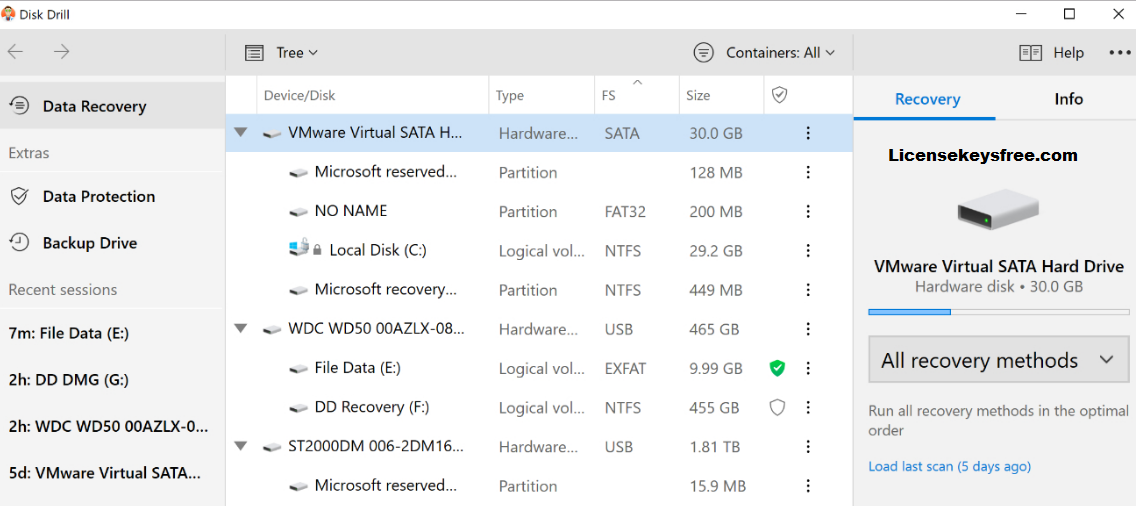Click the disk usage progress bar
Viewport: 1136px width, 506px height.
pos(998,312)
